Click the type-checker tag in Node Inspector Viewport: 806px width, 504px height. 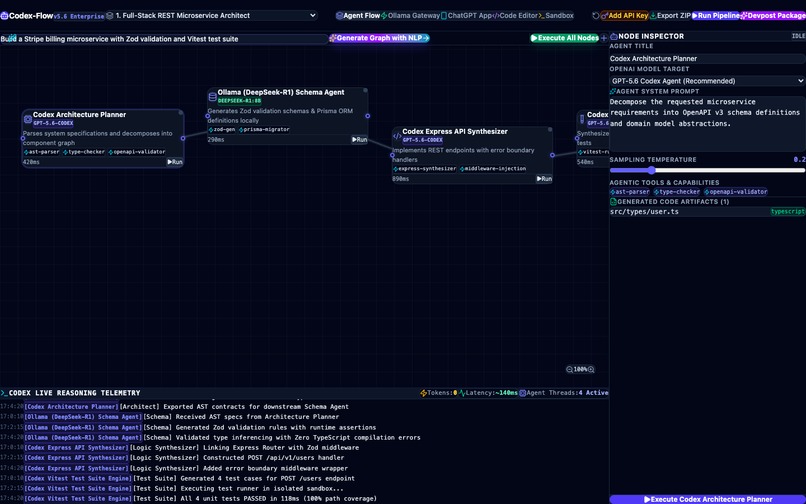[x=676, y=192]
